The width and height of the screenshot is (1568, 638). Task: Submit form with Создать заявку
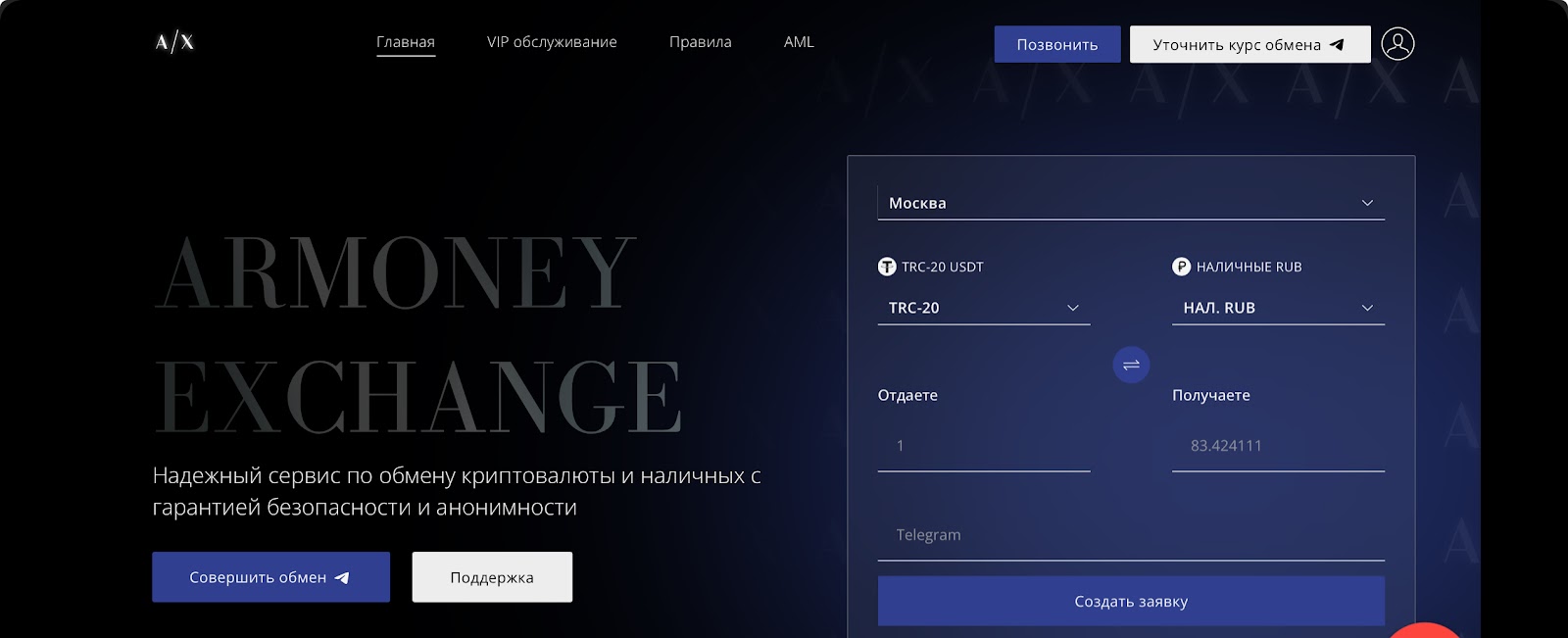(x=1131, y=601)
